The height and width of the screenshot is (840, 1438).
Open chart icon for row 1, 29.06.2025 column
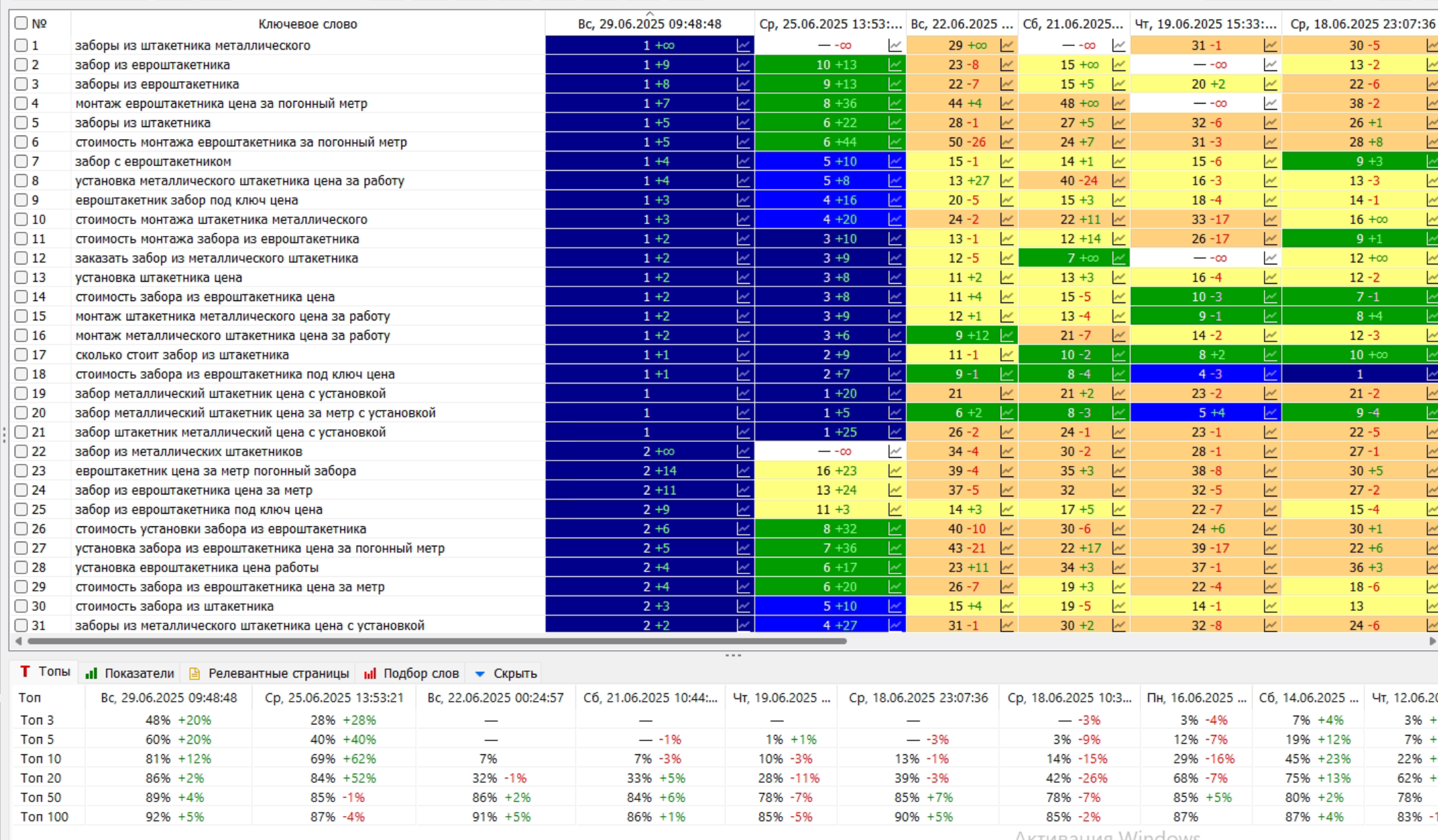pyautogui.click(x=743, y=46)
